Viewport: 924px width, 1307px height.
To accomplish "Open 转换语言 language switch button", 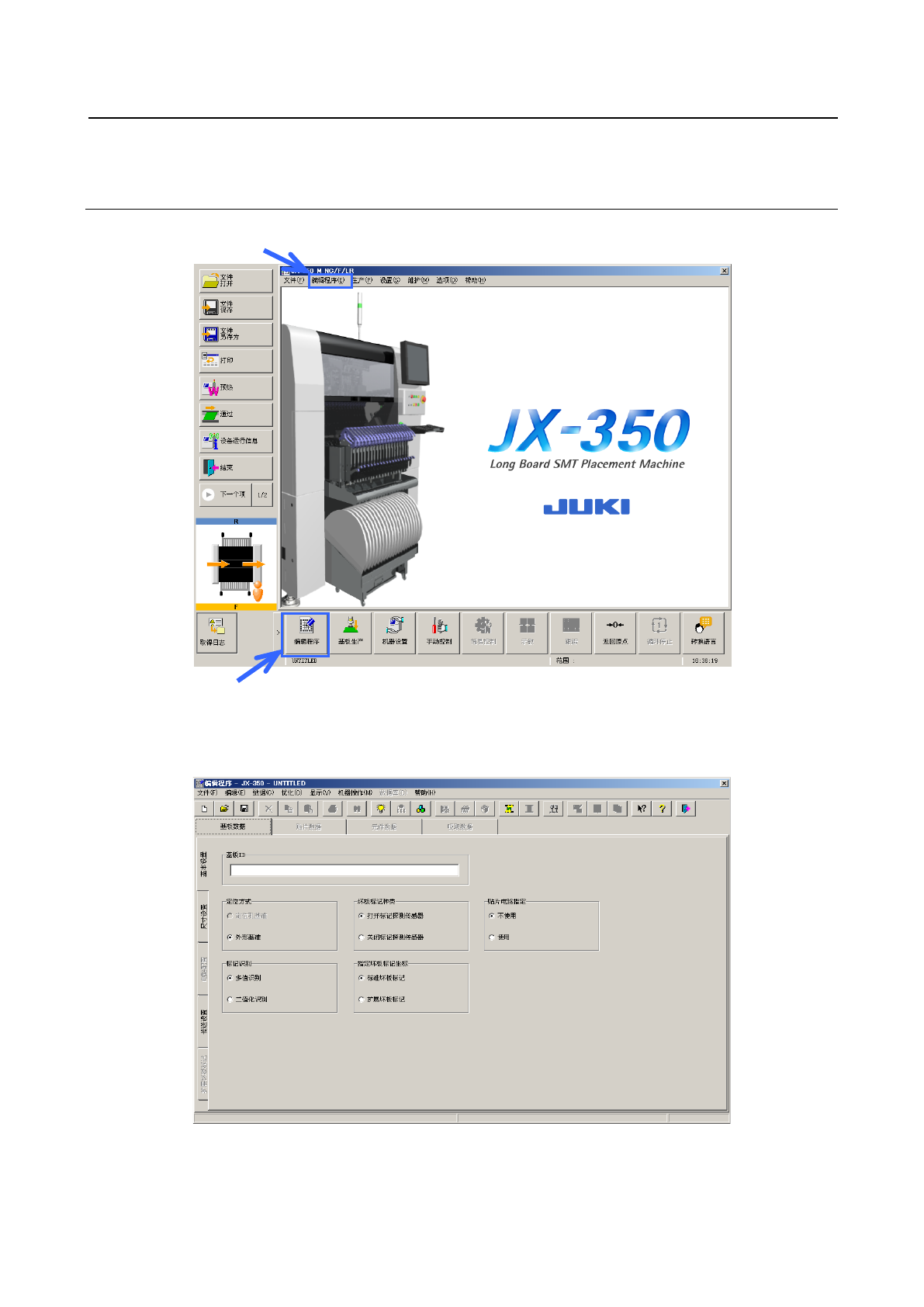I will pyautogui.click(x=704, y=633).
